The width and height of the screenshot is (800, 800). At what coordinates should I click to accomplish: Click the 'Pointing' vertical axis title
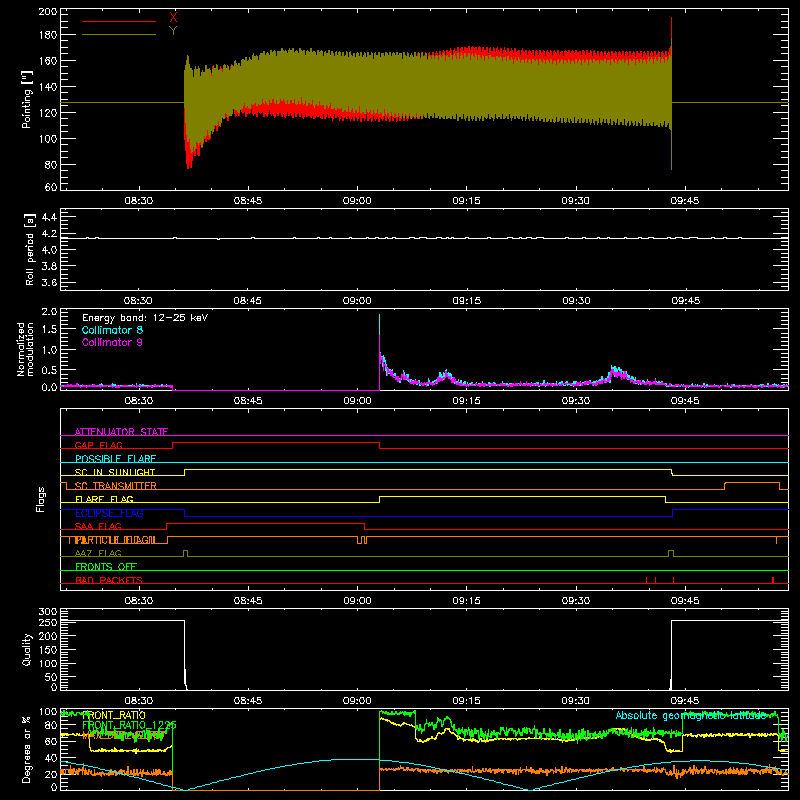pyautogui.click(x=27, y=99)
